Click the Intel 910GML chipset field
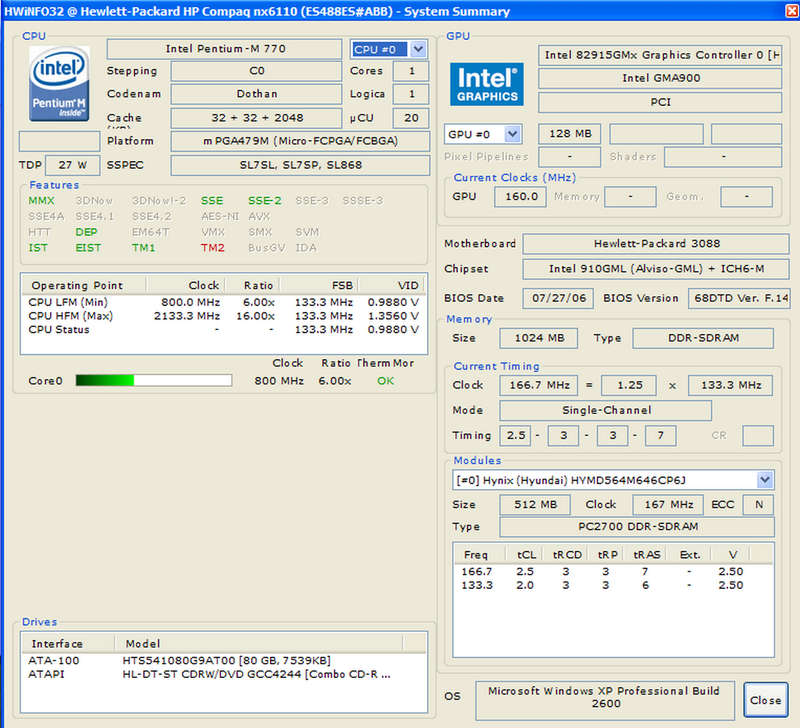Viewport: 800px width, 728px height. 656,269
